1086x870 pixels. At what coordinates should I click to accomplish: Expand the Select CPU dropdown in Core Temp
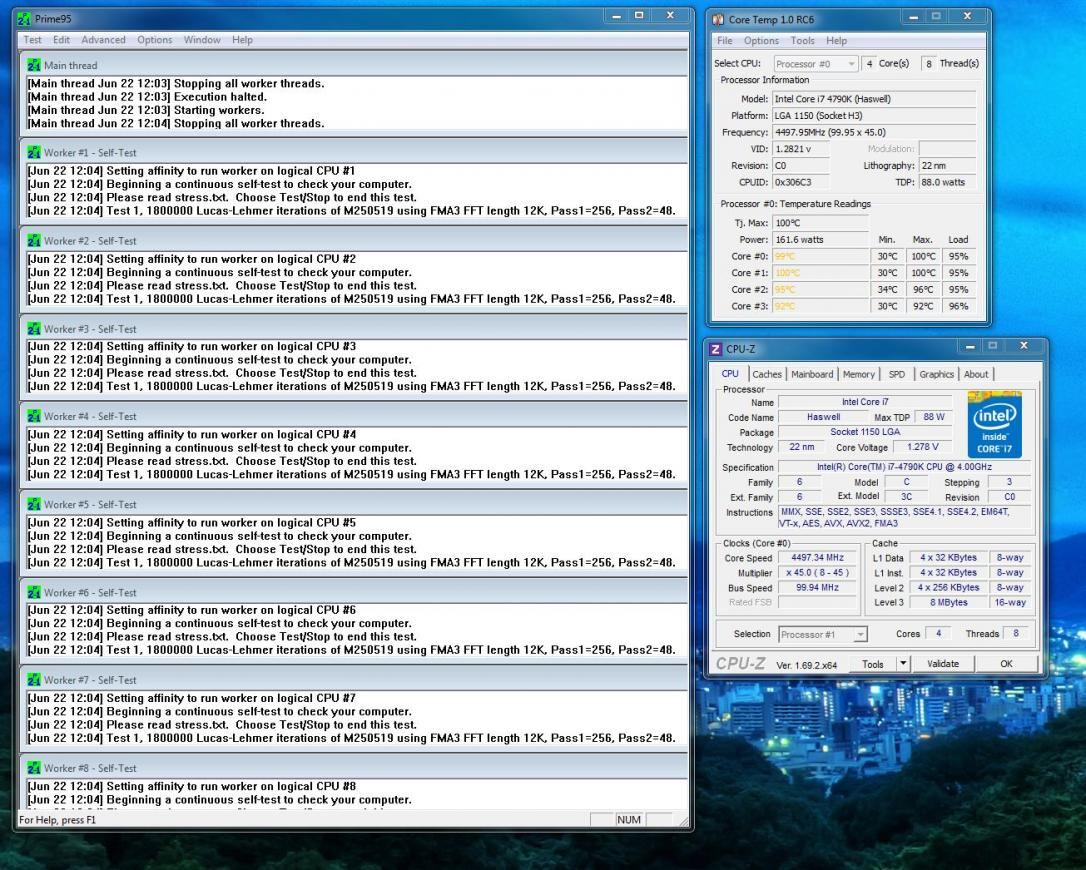tap(816, 64)
